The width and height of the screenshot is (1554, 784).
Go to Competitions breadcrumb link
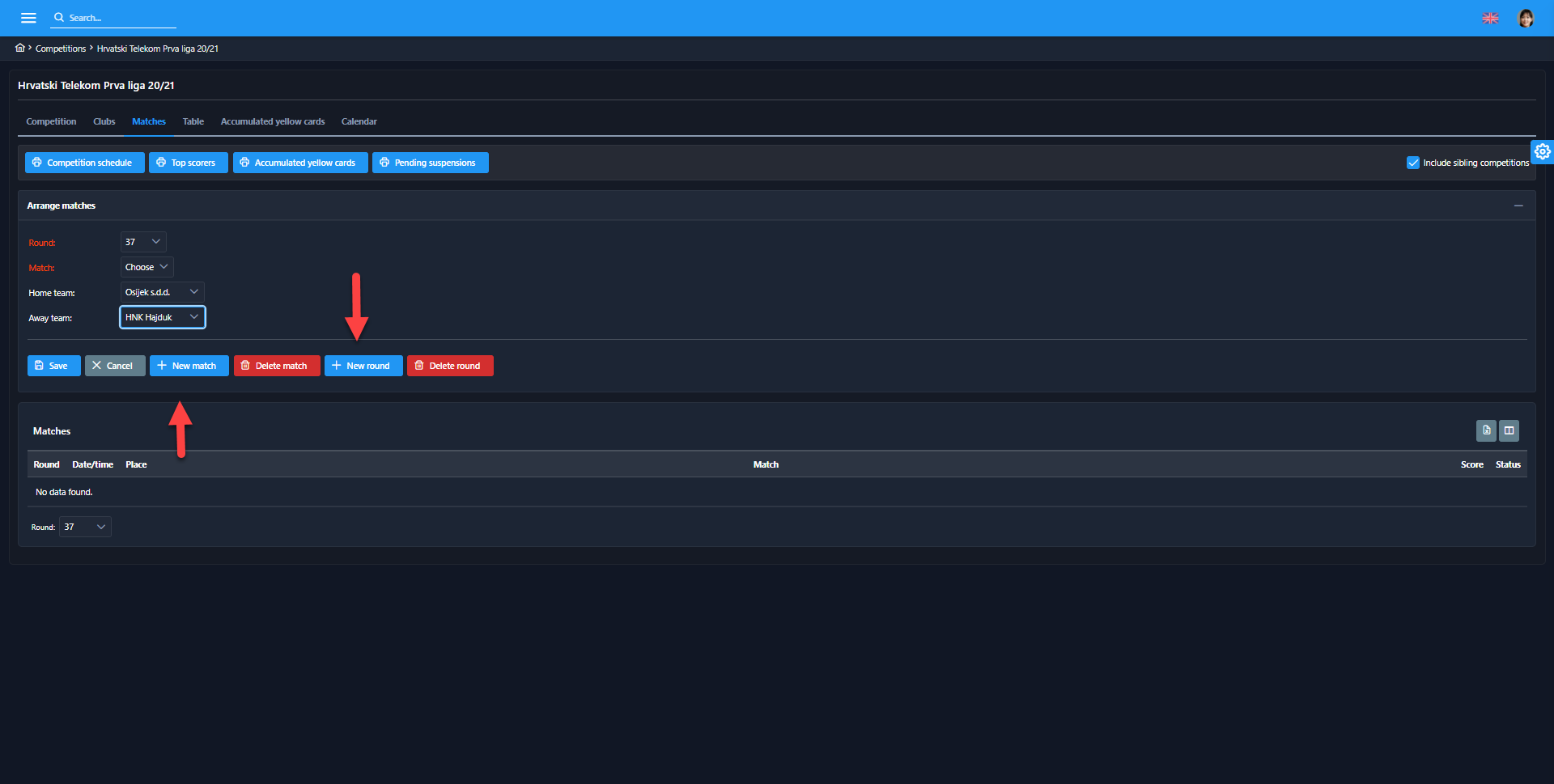[x=61, y=49]
